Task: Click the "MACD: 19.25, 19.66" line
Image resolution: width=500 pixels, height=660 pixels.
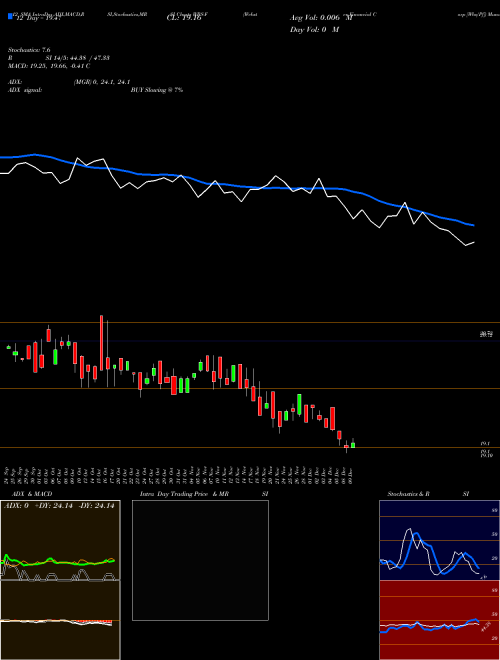Action: pyautogui.click(x=49, y=66)
